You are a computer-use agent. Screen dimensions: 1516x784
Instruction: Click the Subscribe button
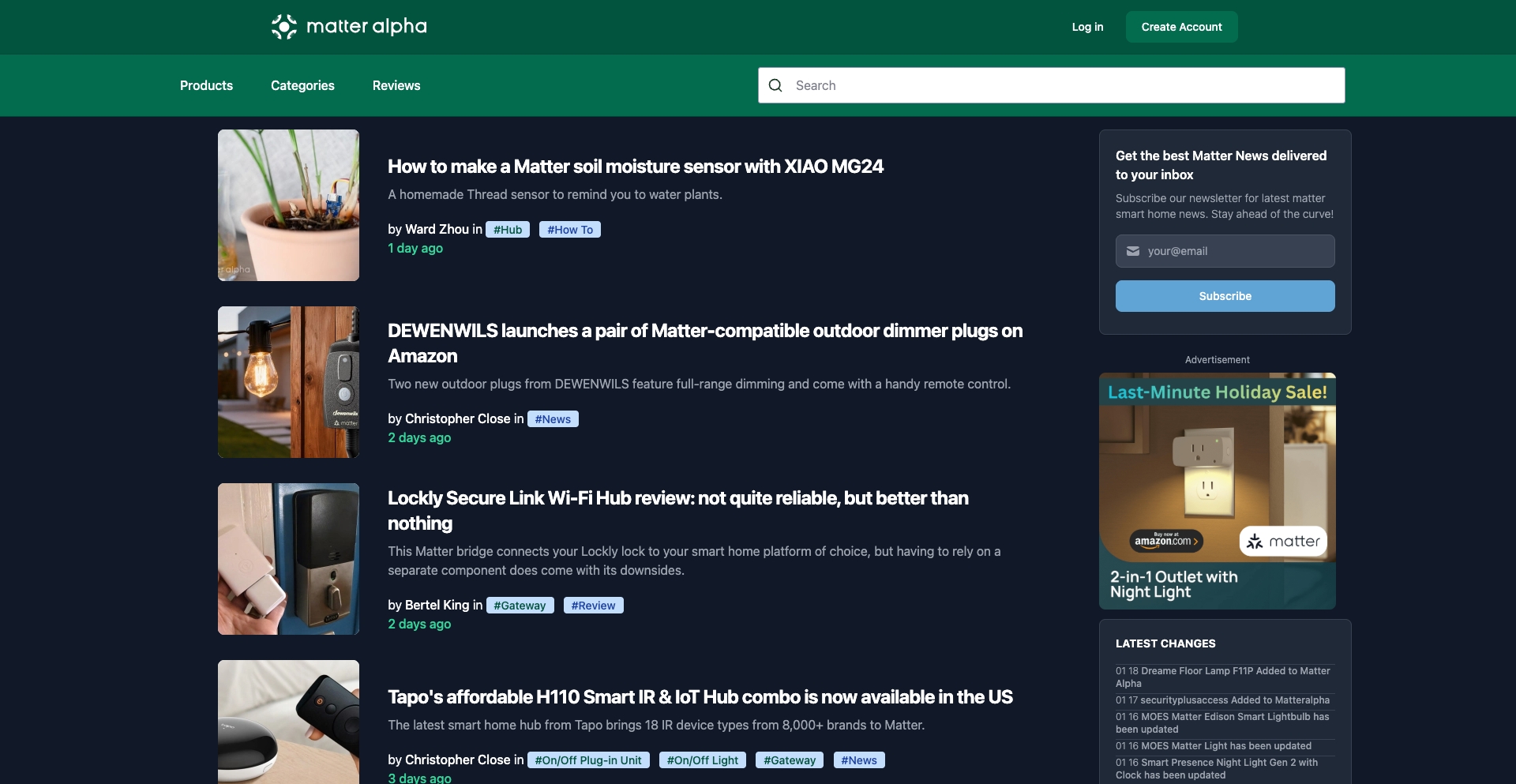click(x=1224, y=295)
